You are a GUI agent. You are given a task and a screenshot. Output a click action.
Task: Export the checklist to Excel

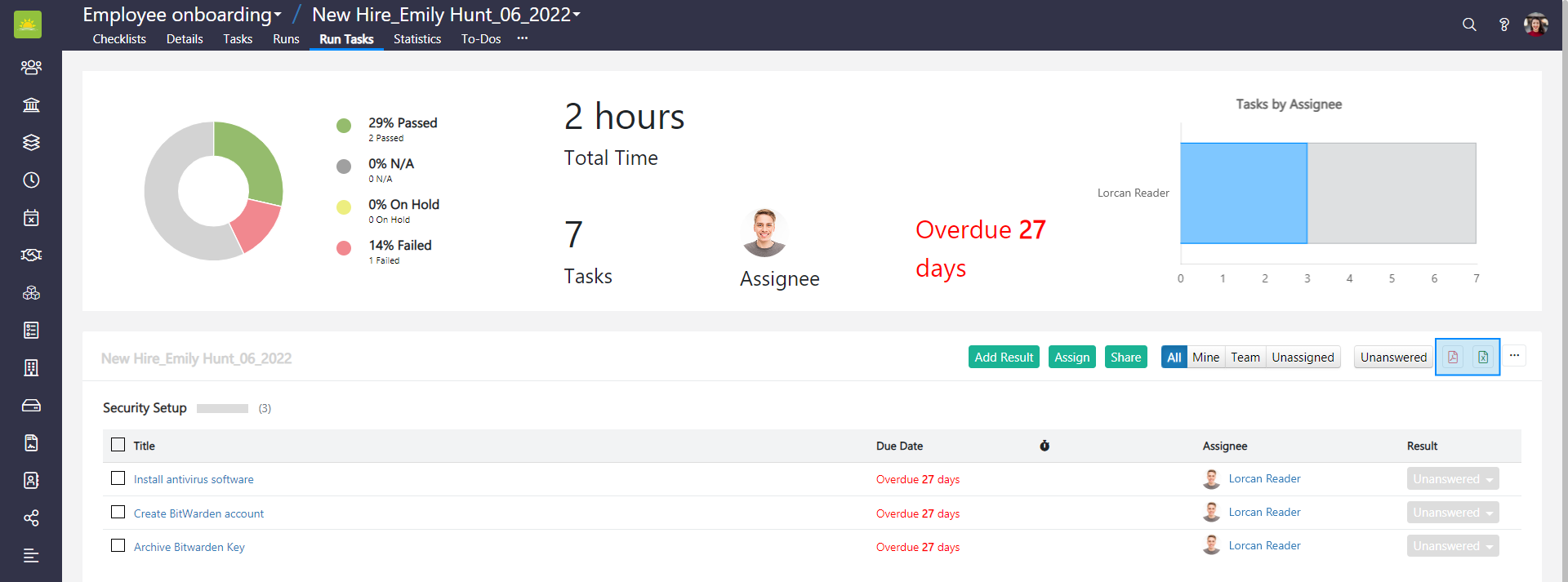1483,357
